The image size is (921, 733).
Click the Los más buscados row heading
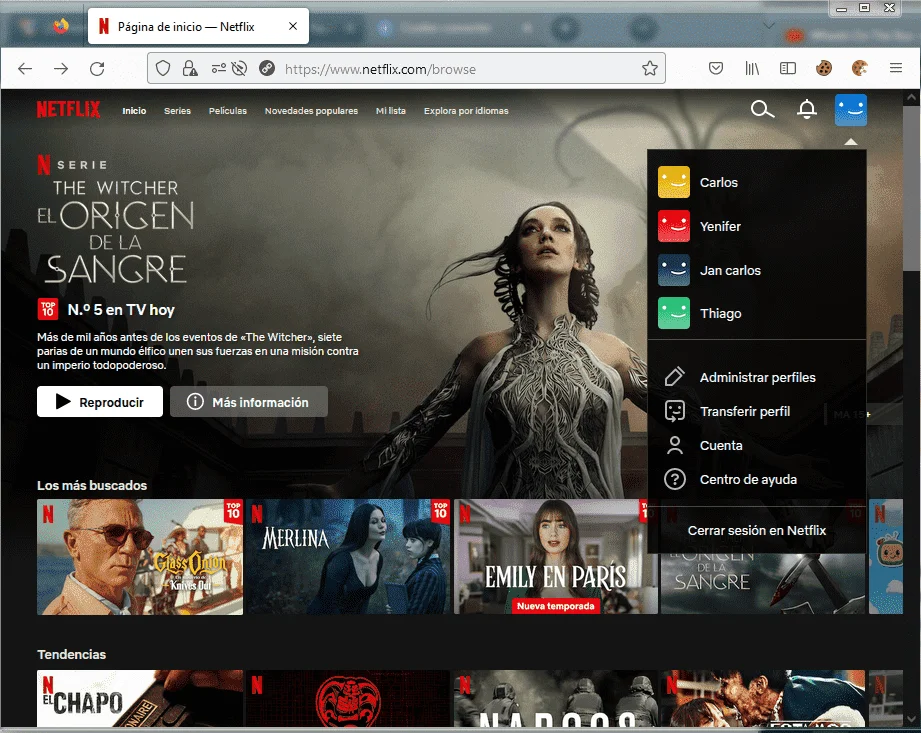(x=92, y=485)
